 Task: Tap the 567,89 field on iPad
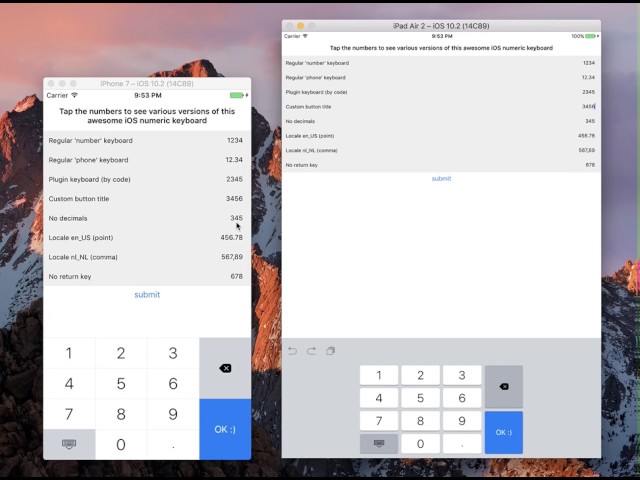pyautogui.click(x=587, y=150)
